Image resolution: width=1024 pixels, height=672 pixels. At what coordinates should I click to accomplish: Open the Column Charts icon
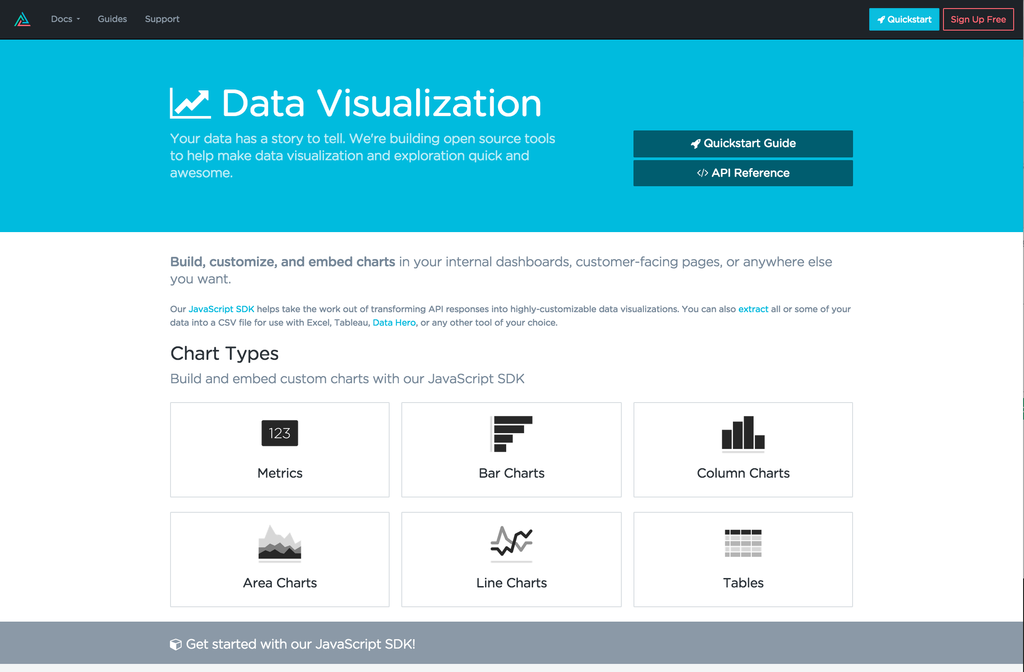click(743, 434)
